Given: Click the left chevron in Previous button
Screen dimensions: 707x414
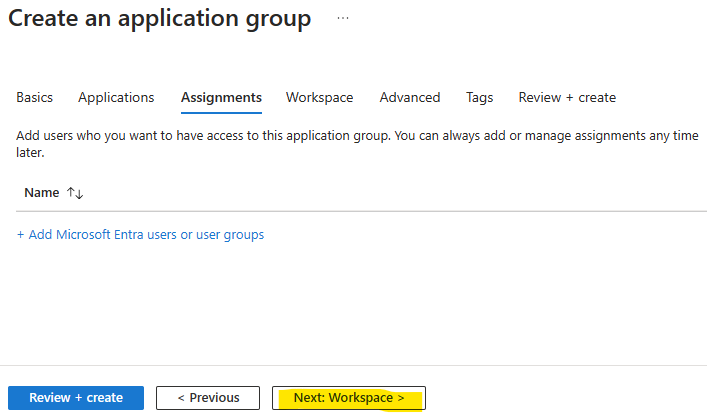Looking at the screenshot, I should (x=181, y=398).
